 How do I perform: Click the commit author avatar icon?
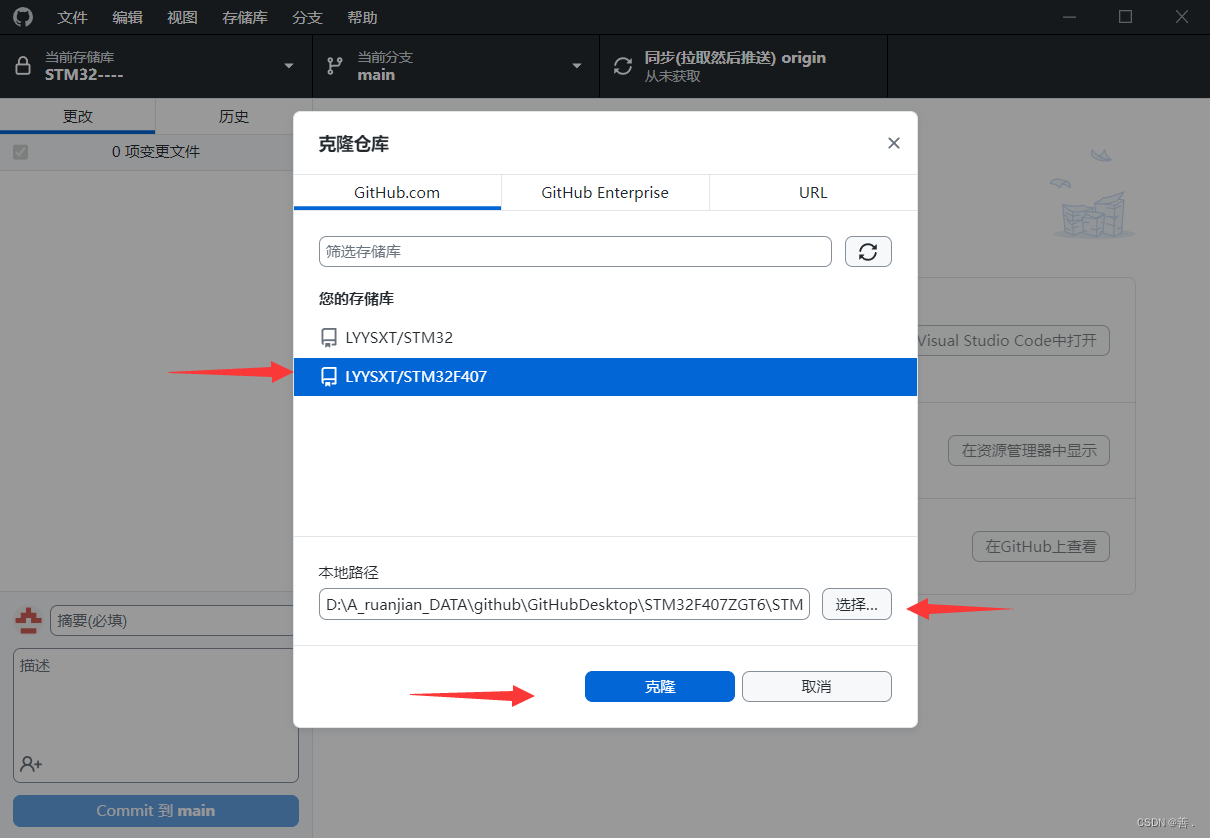[x=28, y=620]
